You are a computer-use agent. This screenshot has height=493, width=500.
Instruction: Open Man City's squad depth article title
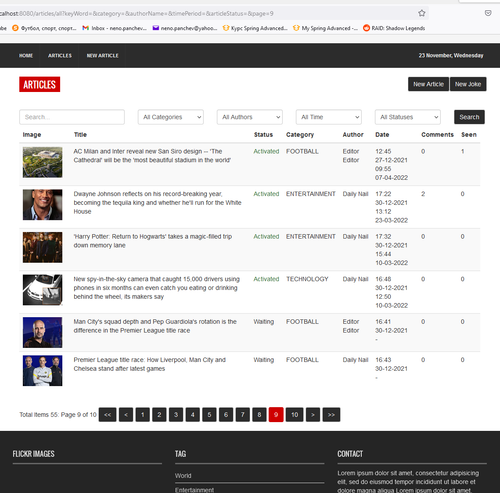coord(155,326)
